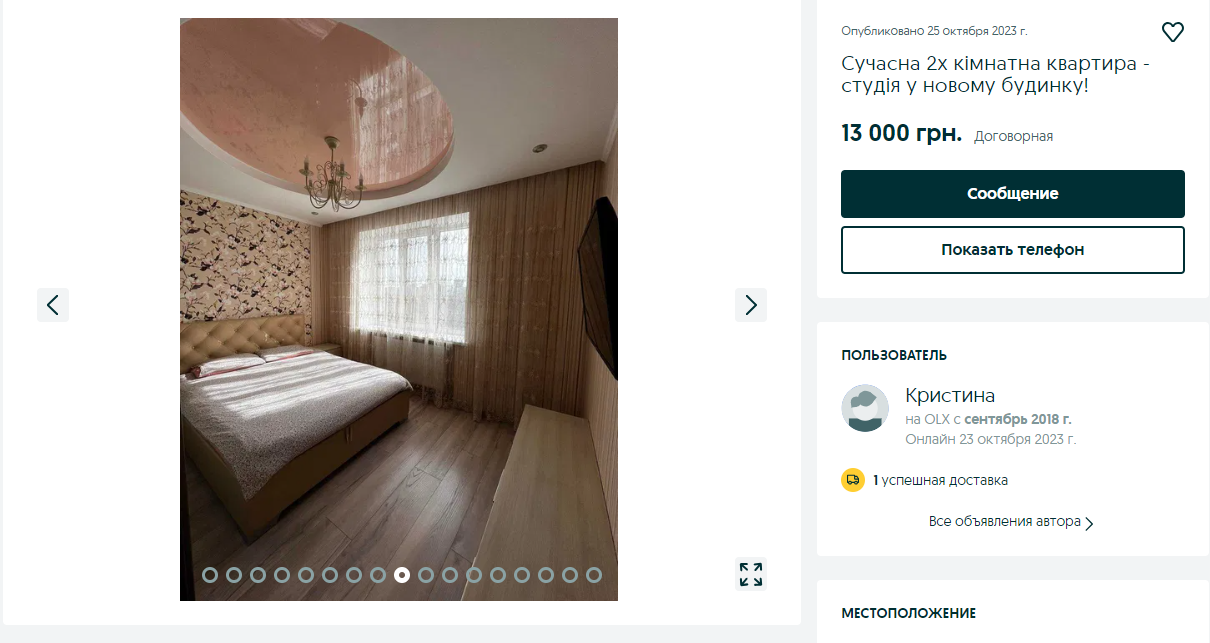The height and width of the screenshot is (643, 1210).
Task: Add listing to favorites with heart icon
Action: [x=1173, y=32]
